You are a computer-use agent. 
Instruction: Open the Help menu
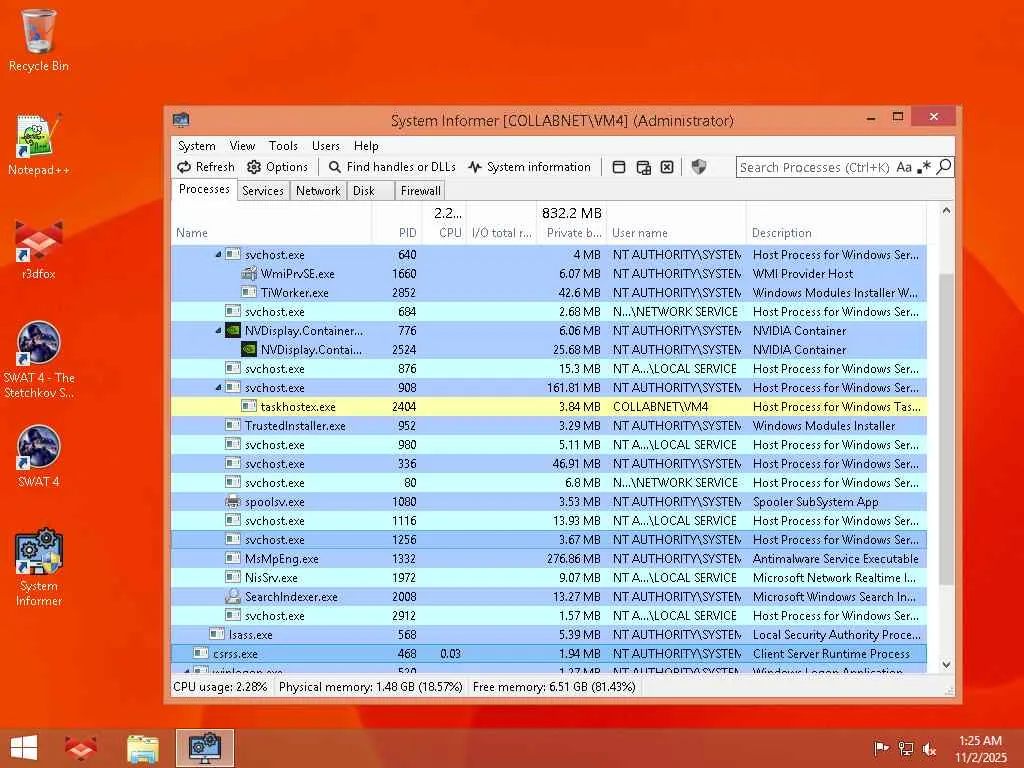point(366,146)
